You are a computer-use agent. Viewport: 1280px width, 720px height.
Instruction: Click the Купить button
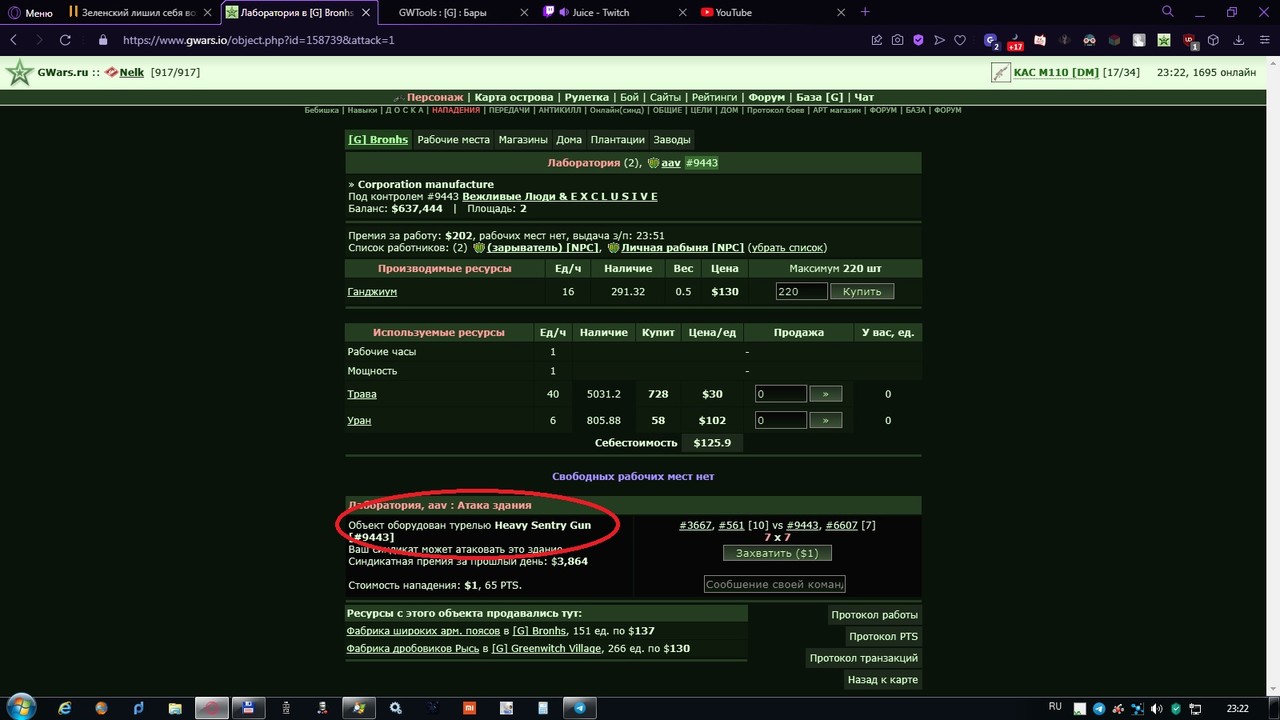(862, 292)
